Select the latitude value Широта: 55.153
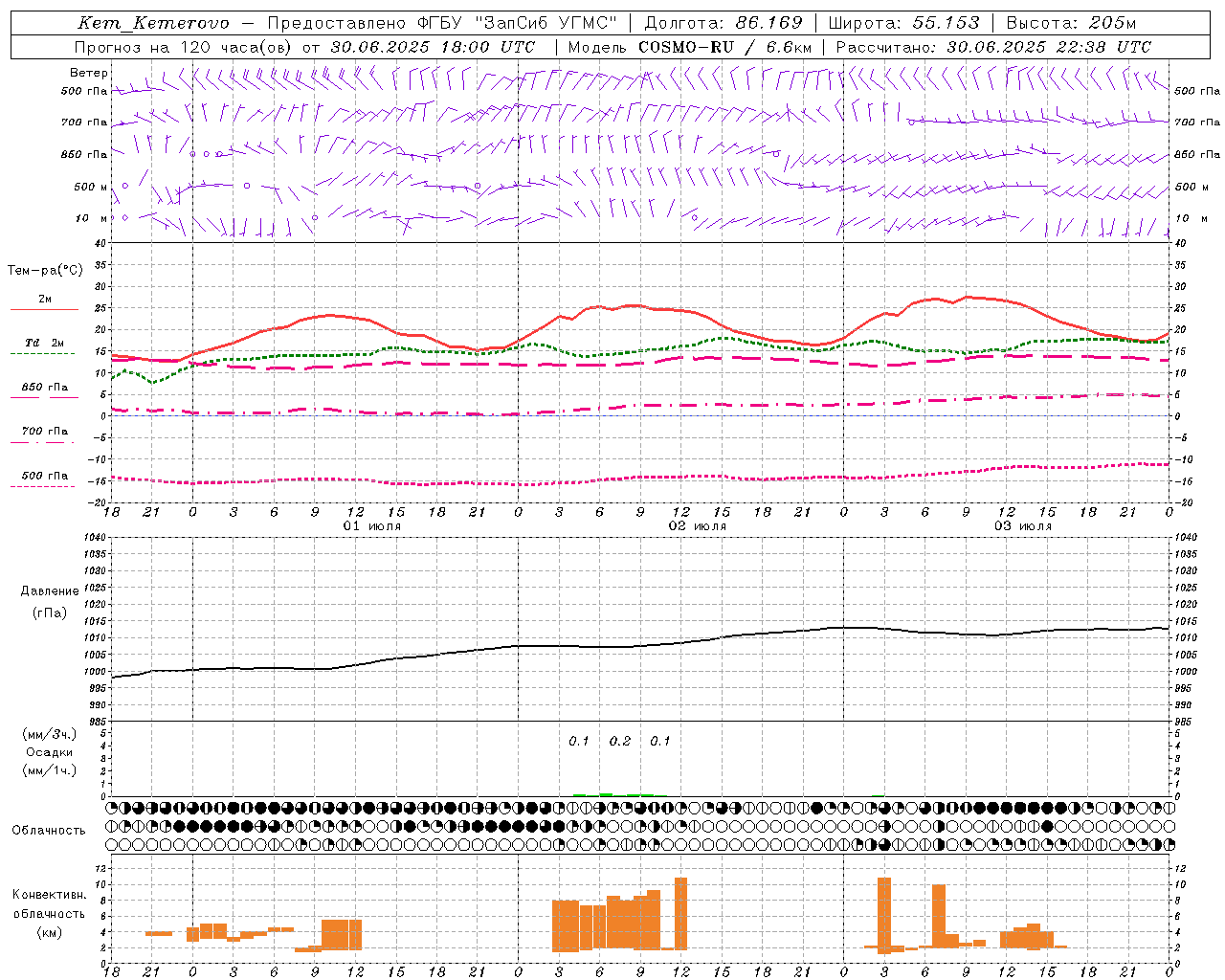 click(x=903, y=23)
